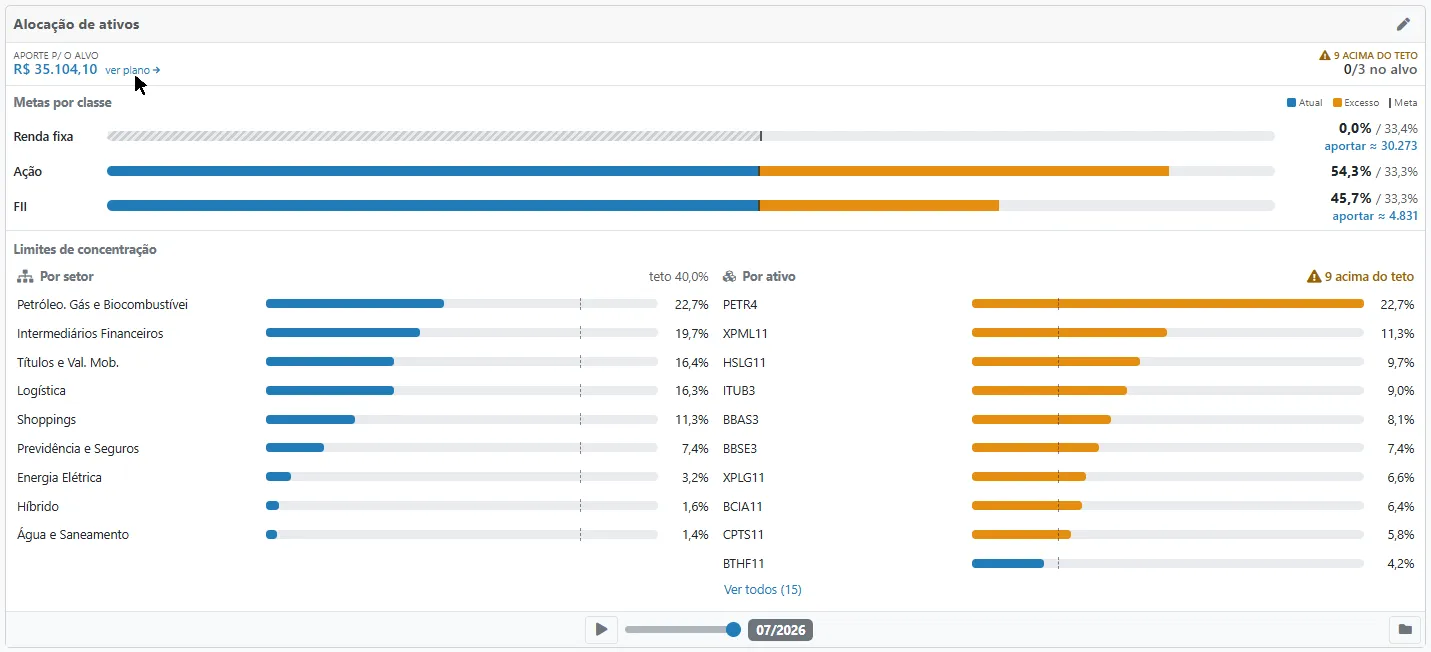
Task: Open the ver plano link
Action: pos(132,70)
